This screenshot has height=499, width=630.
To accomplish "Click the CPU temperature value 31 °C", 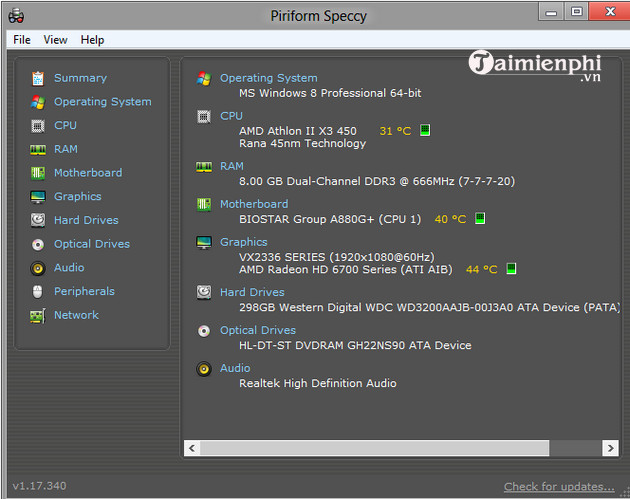I will point(395,131).
